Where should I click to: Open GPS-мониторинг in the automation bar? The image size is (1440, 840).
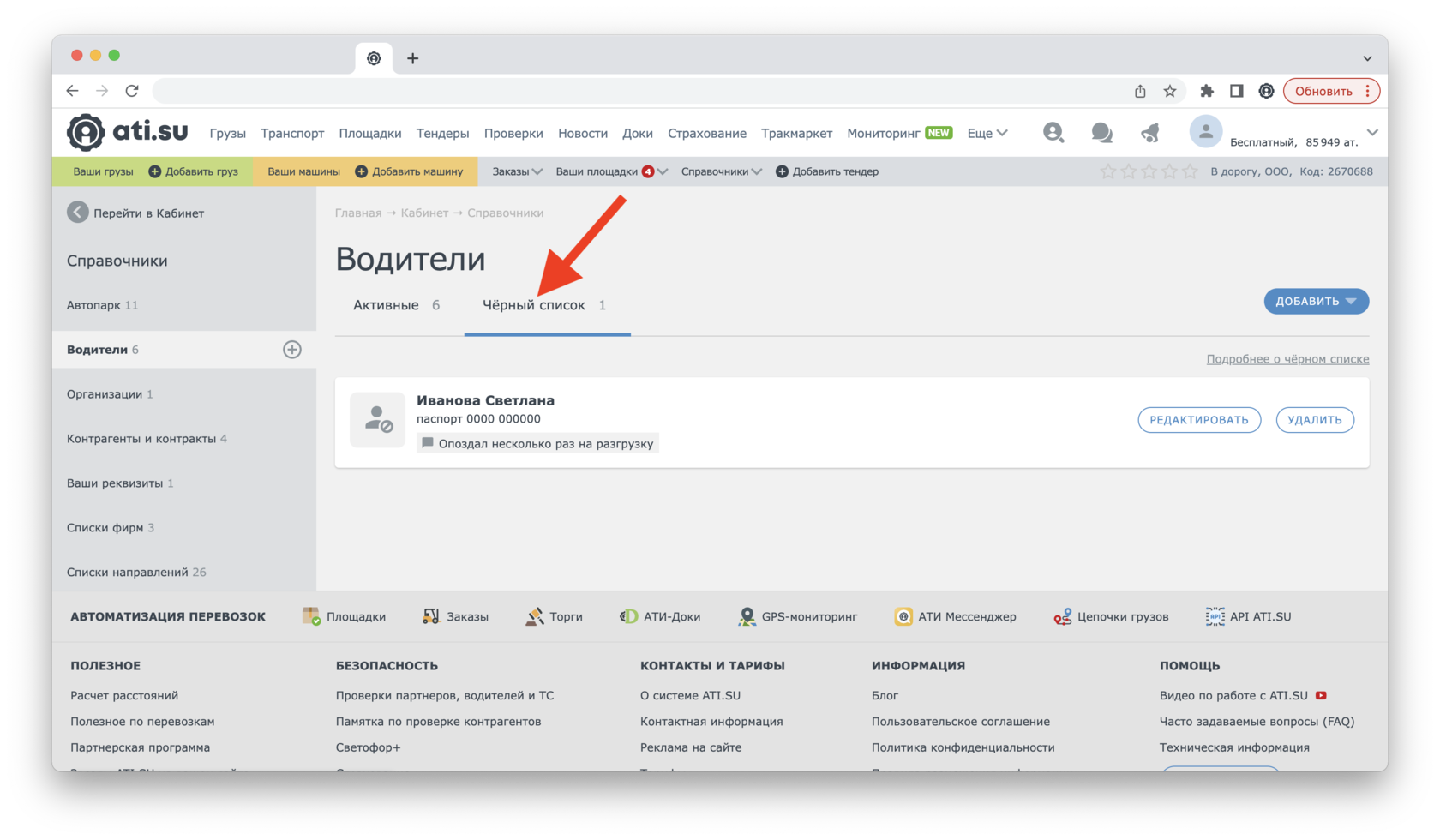click(x=797, y=616)
